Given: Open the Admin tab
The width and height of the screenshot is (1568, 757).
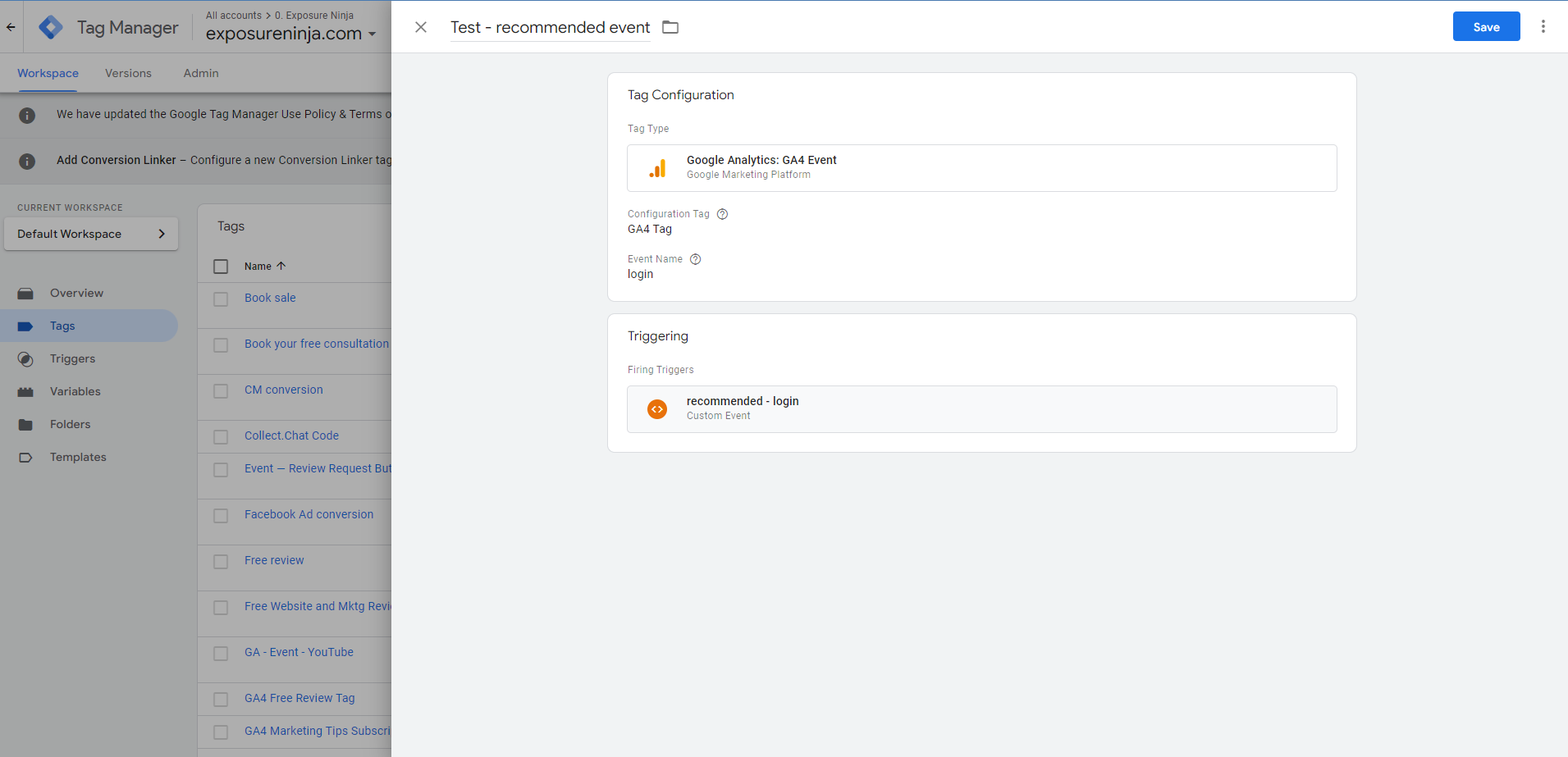Looking at the screenshot, I should (201, 73).
